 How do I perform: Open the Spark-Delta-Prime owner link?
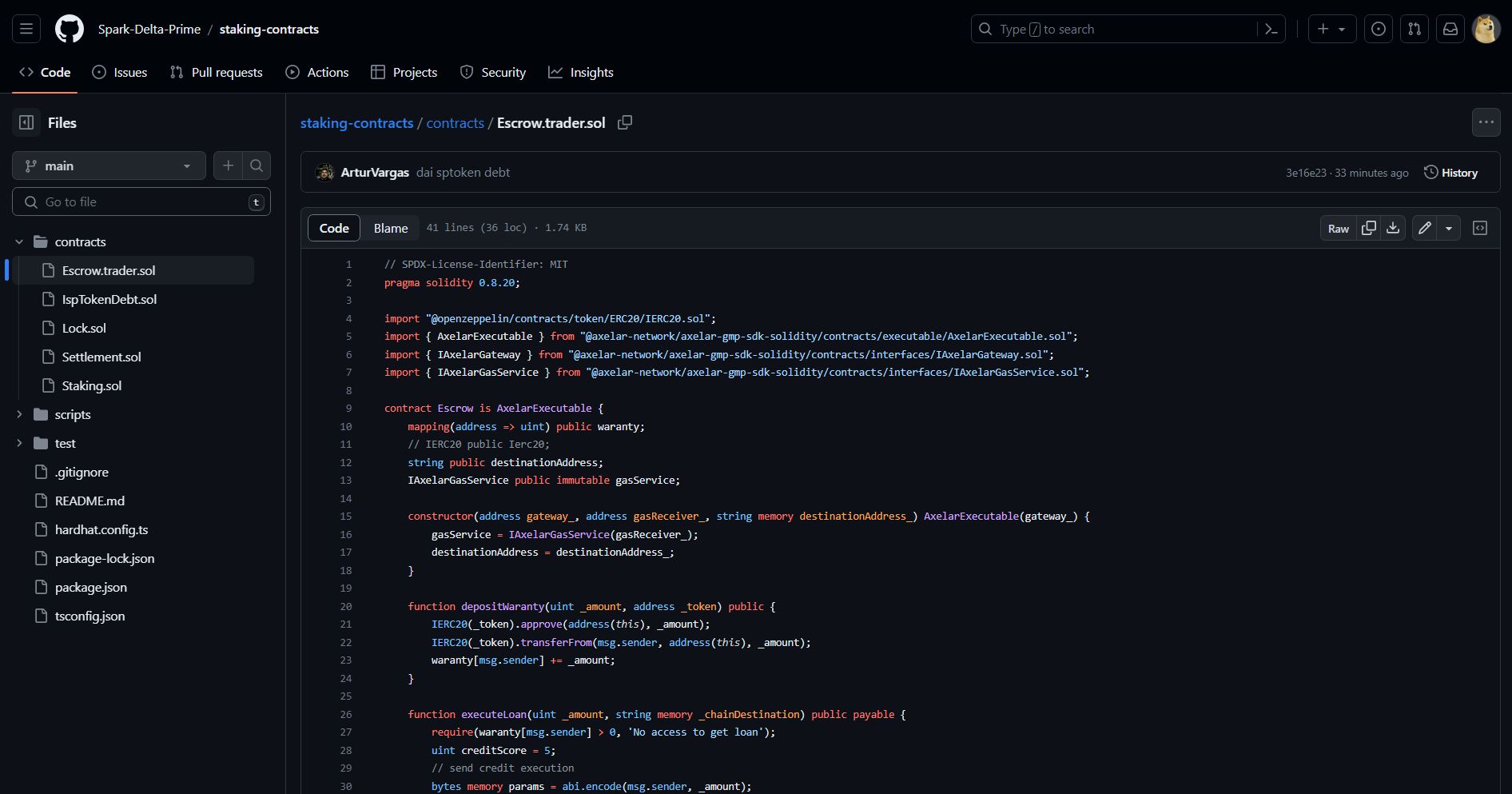[x=149, y=29]
